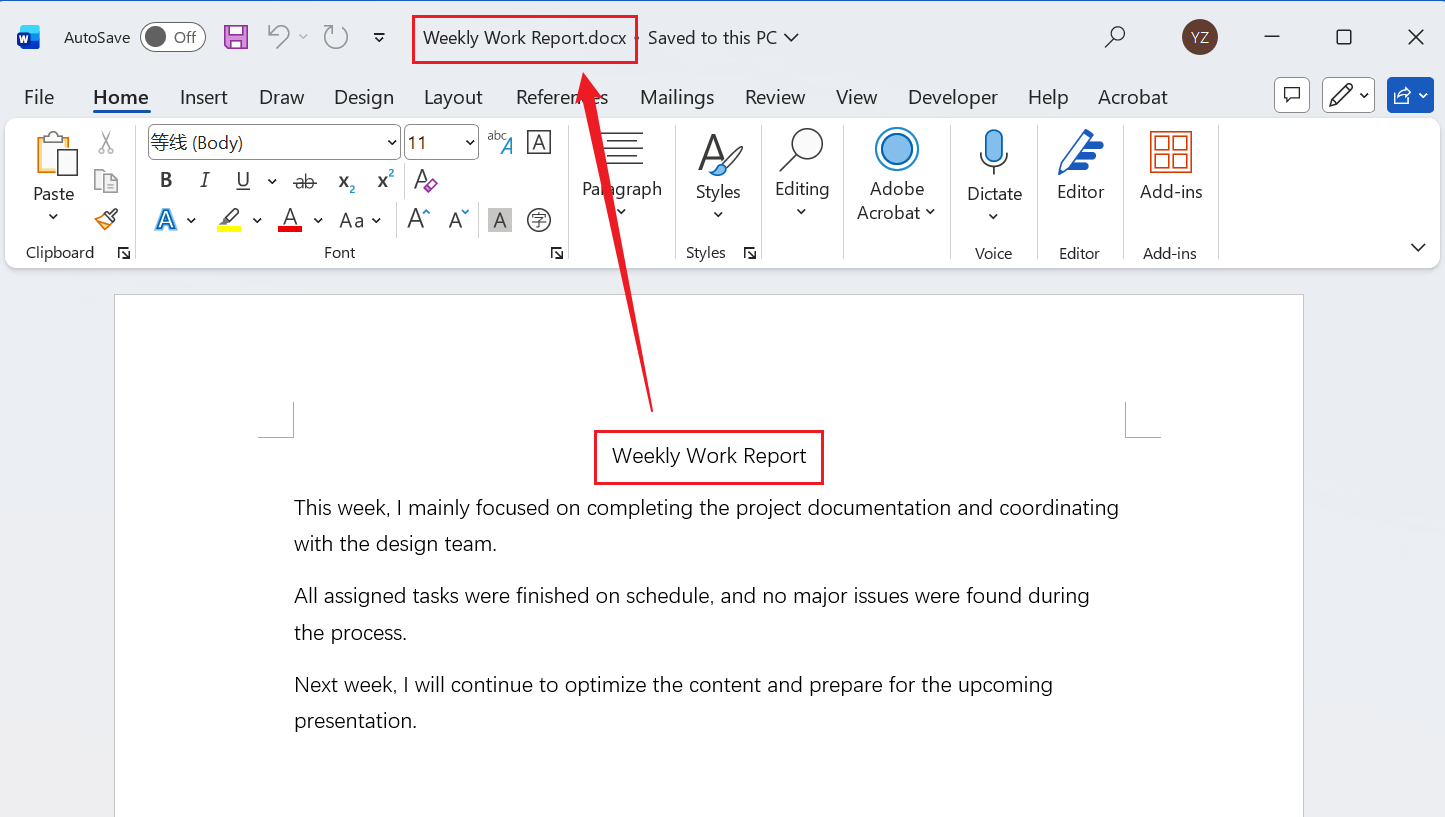This screenshot has width=1445, height=817.
Task: Apply red font color
Action: tap(290, 220)
